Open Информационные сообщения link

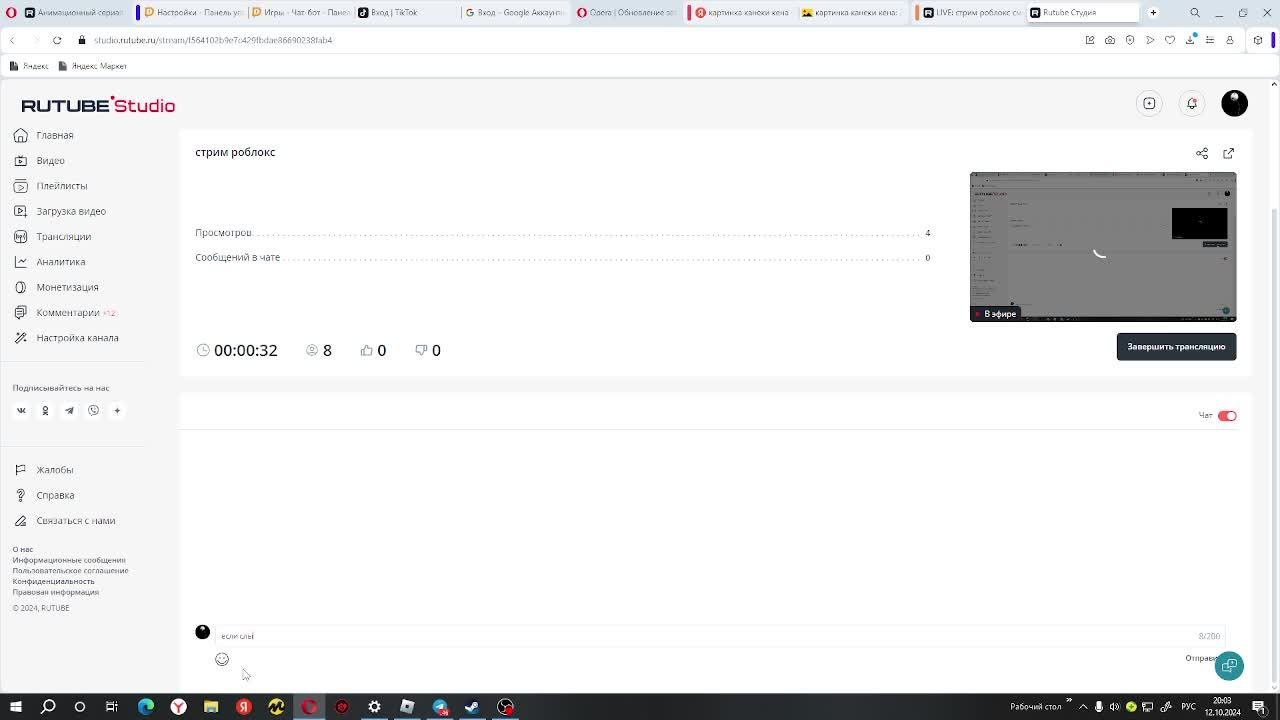[69, 560]
